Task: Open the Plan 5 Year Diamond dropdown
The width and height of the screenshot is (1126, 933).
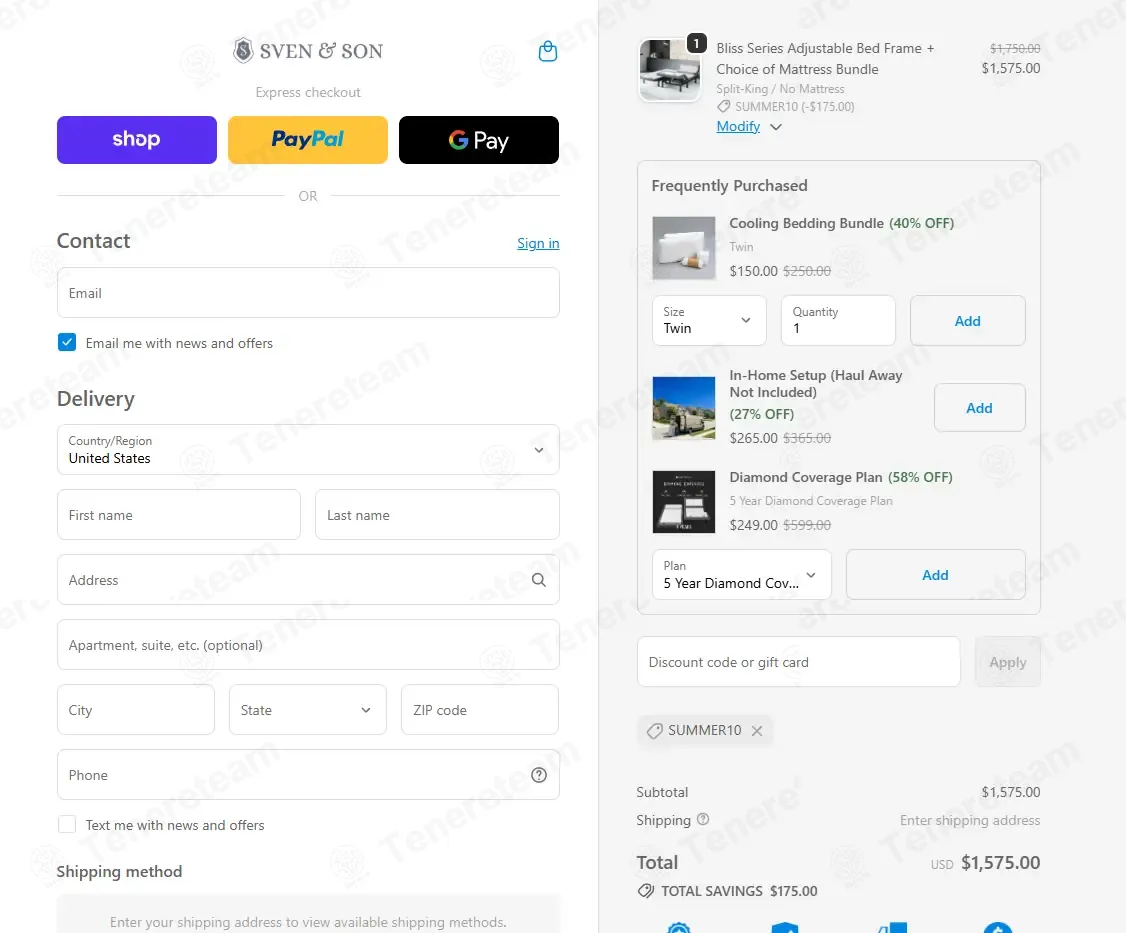Action: pyautogui.click(x=741, y=575)
